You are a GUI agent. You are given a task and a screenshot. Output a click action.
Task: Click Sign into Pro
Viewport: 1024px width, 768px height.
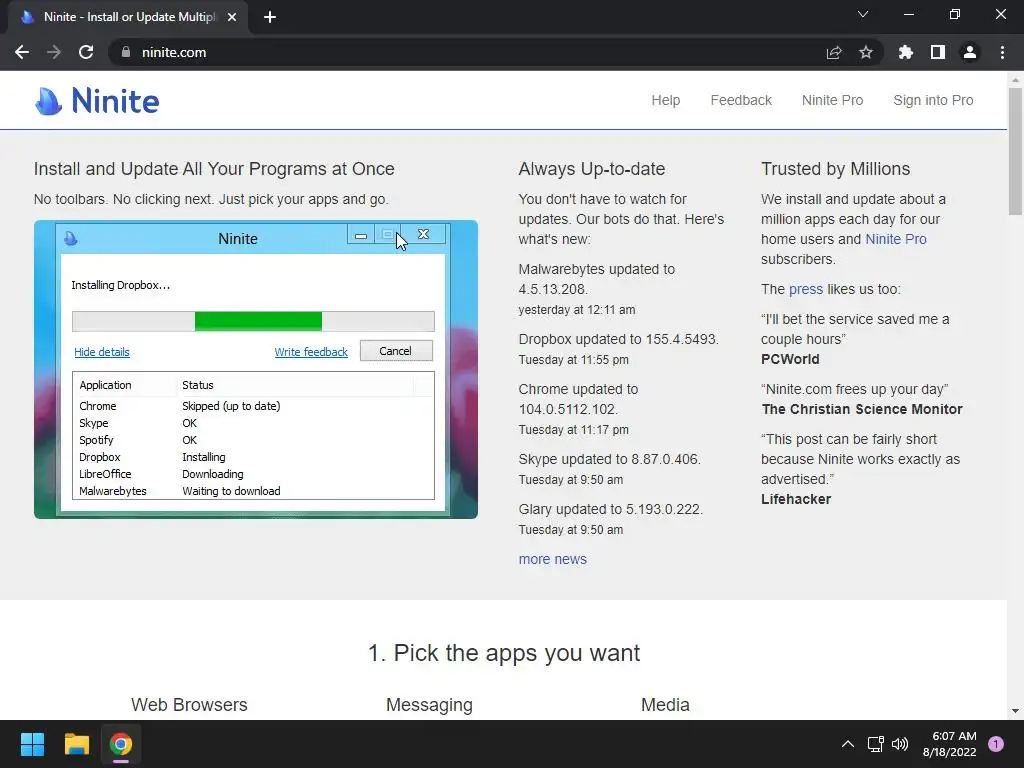click(x=933, y=100)
